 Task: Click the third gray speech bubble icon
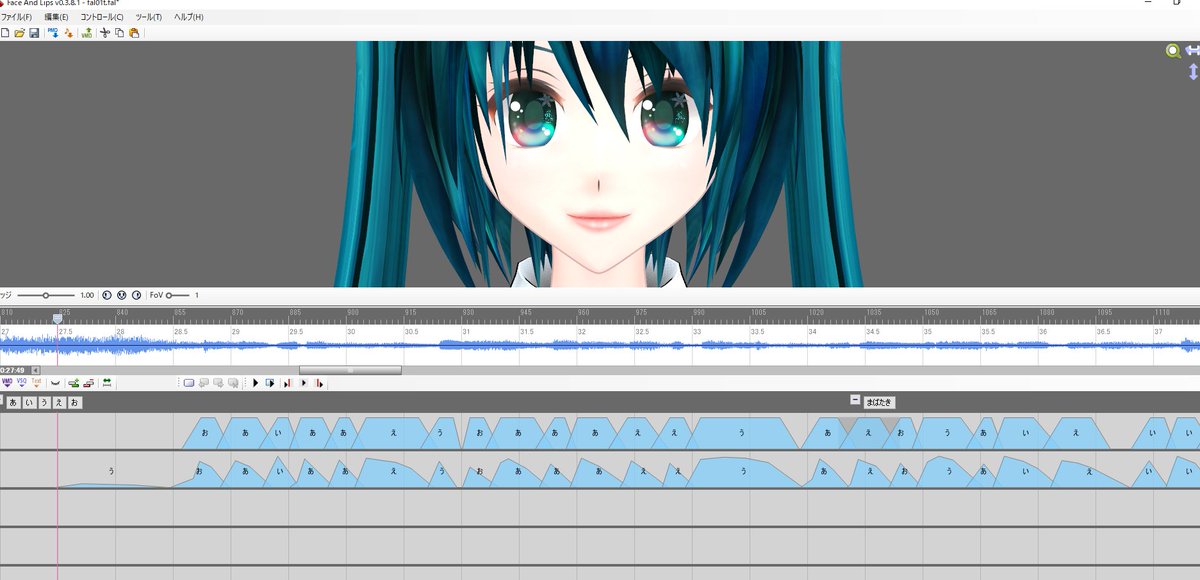click(233, 383)
